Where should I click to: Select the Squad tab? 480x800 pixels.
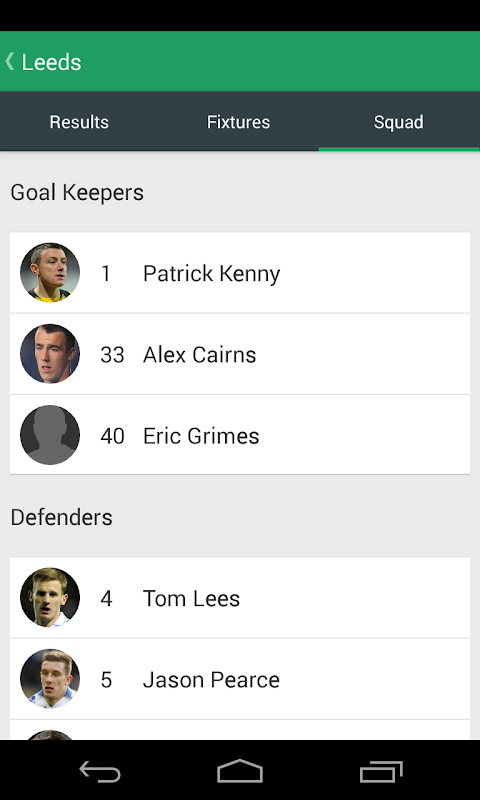399,122
